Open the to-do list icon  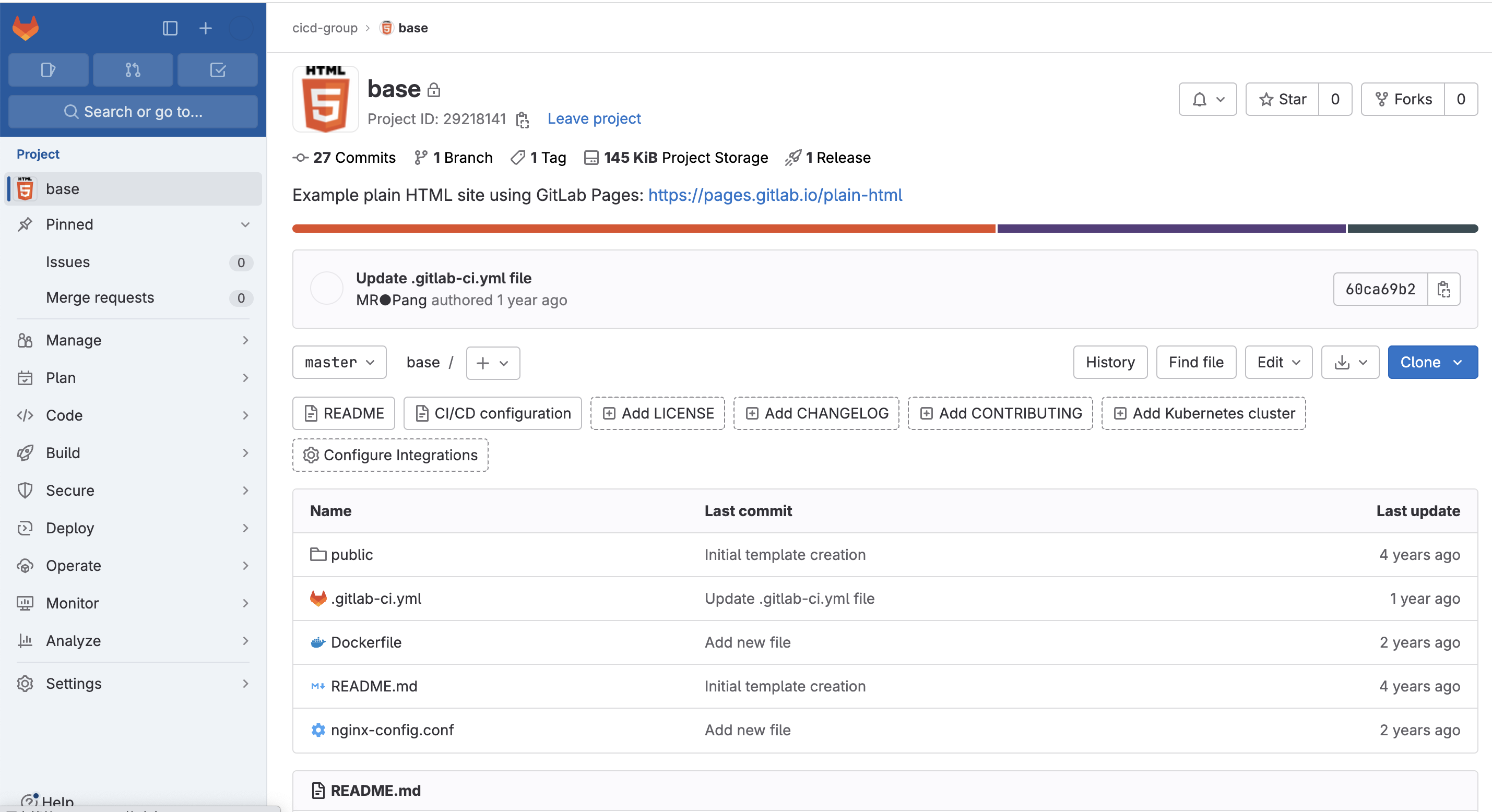click(218, 70)
